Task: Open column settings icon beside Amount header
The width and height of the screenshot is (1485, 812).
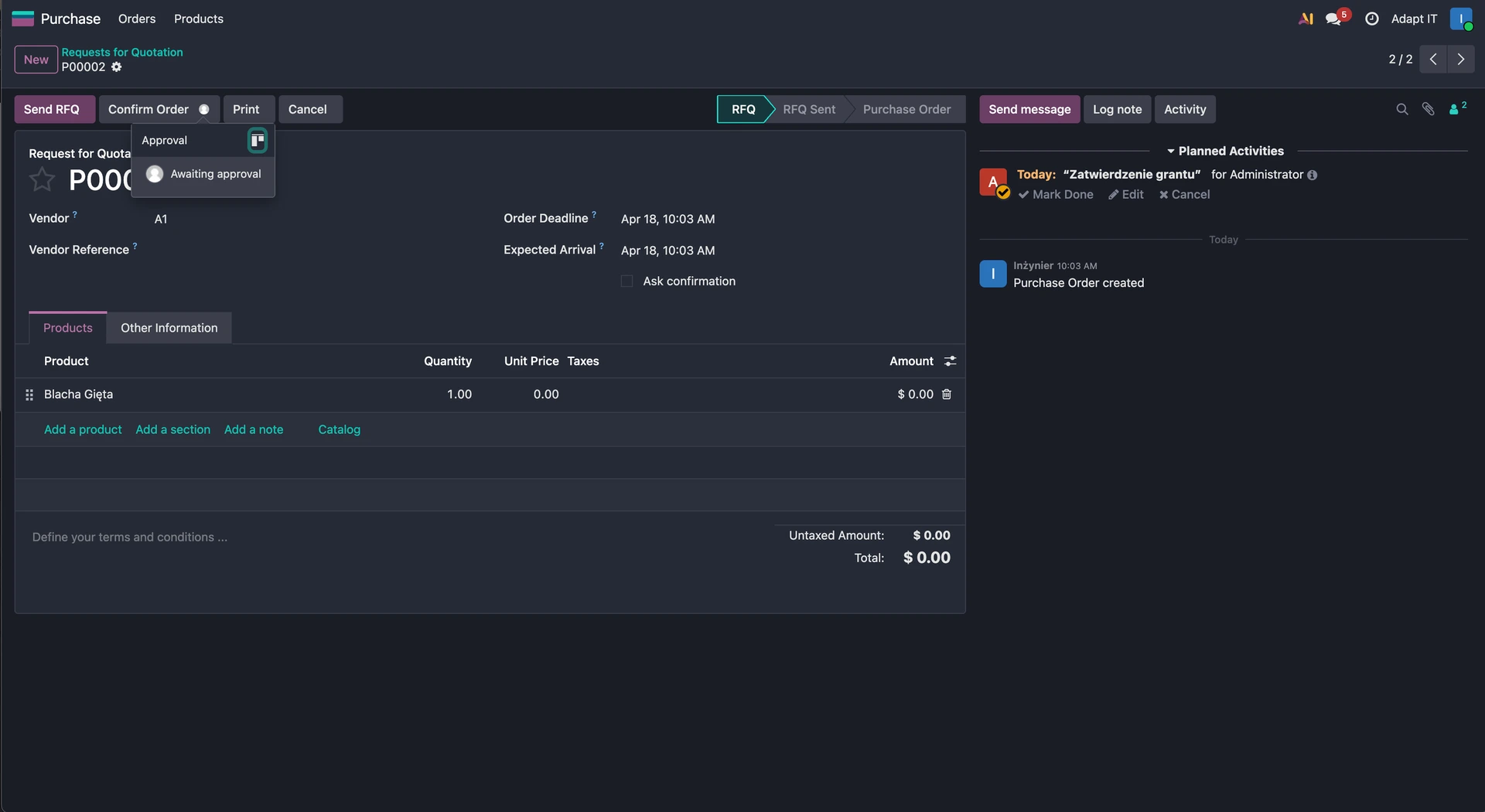Action: point(950,361)
